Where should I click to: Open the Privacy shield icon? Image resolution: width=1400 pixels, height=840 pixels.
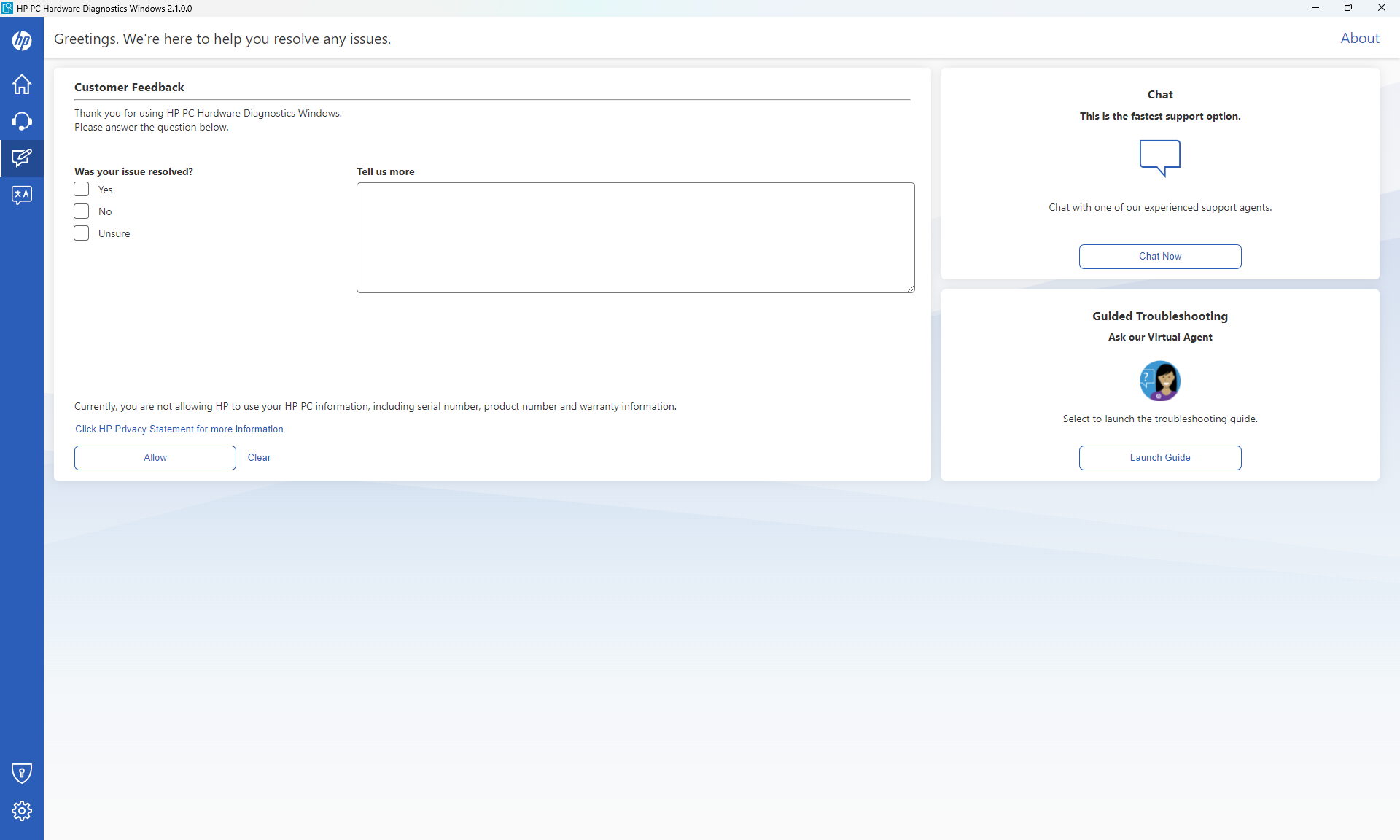22,773
